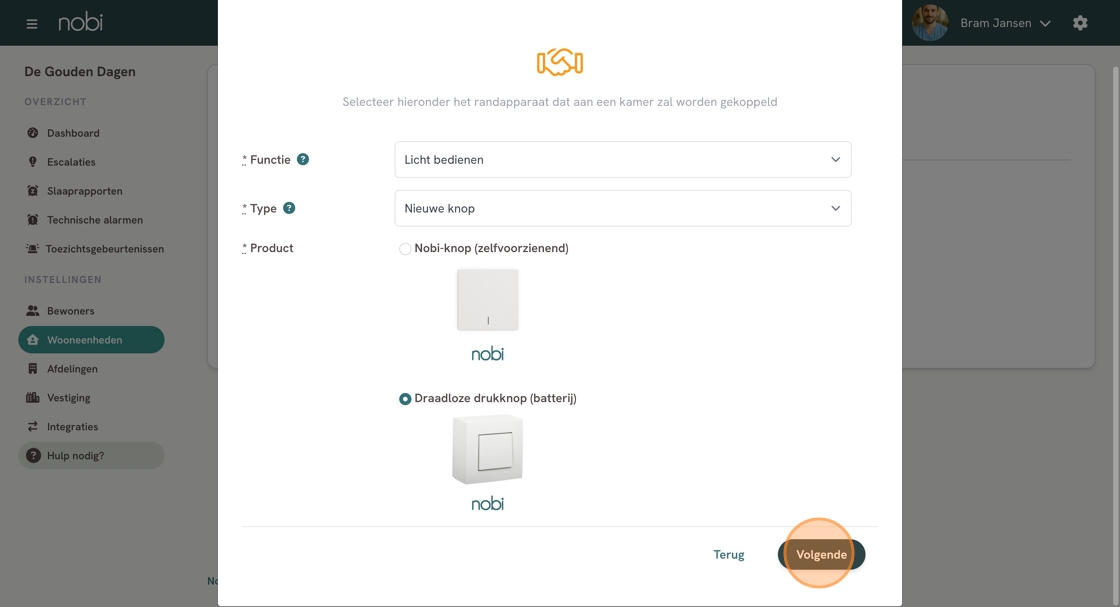Click the Integraties arrows icon
This screenshot has height=607, width=1120.
(x=32, y=426)
